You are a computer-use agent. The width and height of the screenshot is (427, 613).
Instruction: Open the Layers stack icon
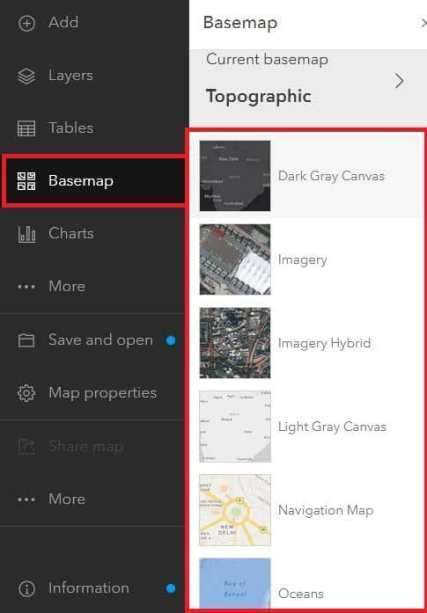pos(27,76)
